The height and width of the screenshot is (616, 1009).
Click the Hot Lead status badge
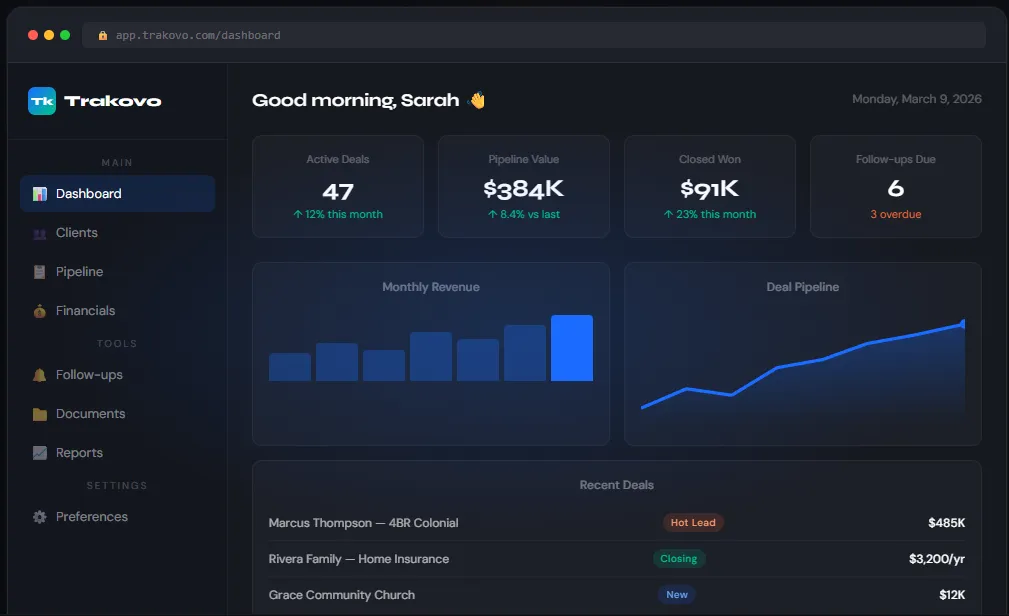(x=693, y=523)
